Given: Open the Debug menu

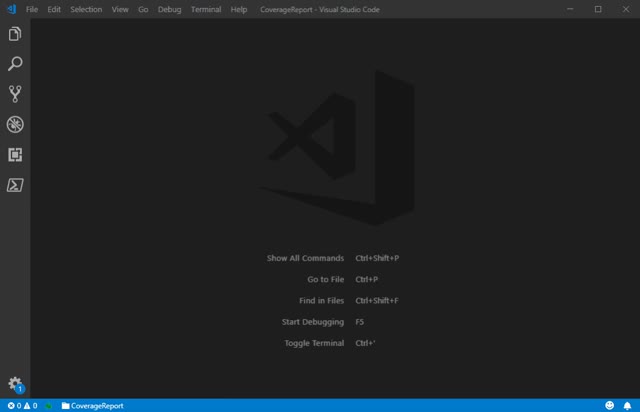Looking at the screenshot, I should (169, 9).
